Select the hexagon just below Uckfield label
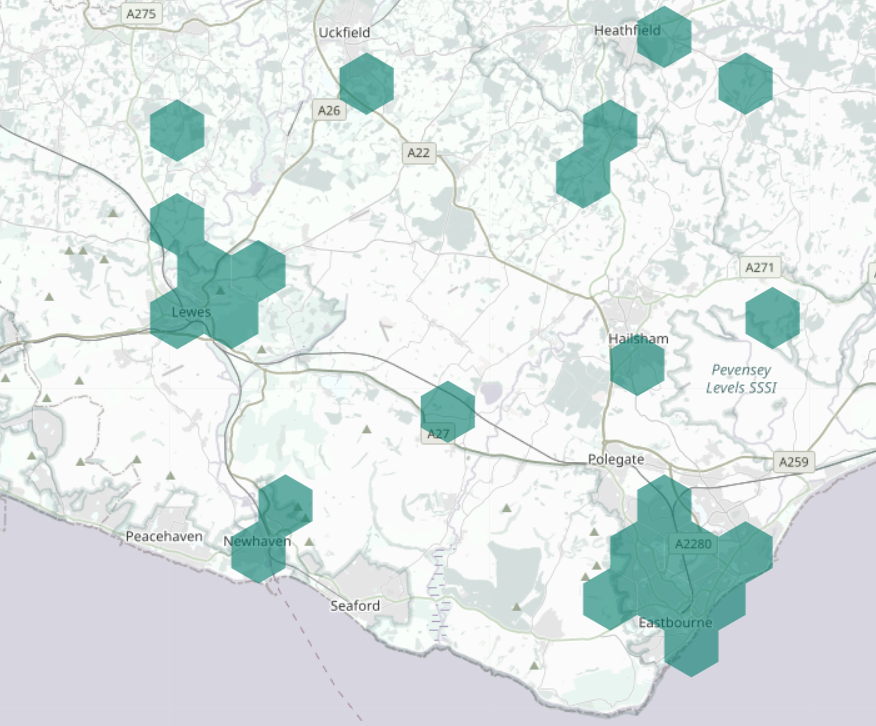This screenshot has width=876, height=726. (366, 84)
